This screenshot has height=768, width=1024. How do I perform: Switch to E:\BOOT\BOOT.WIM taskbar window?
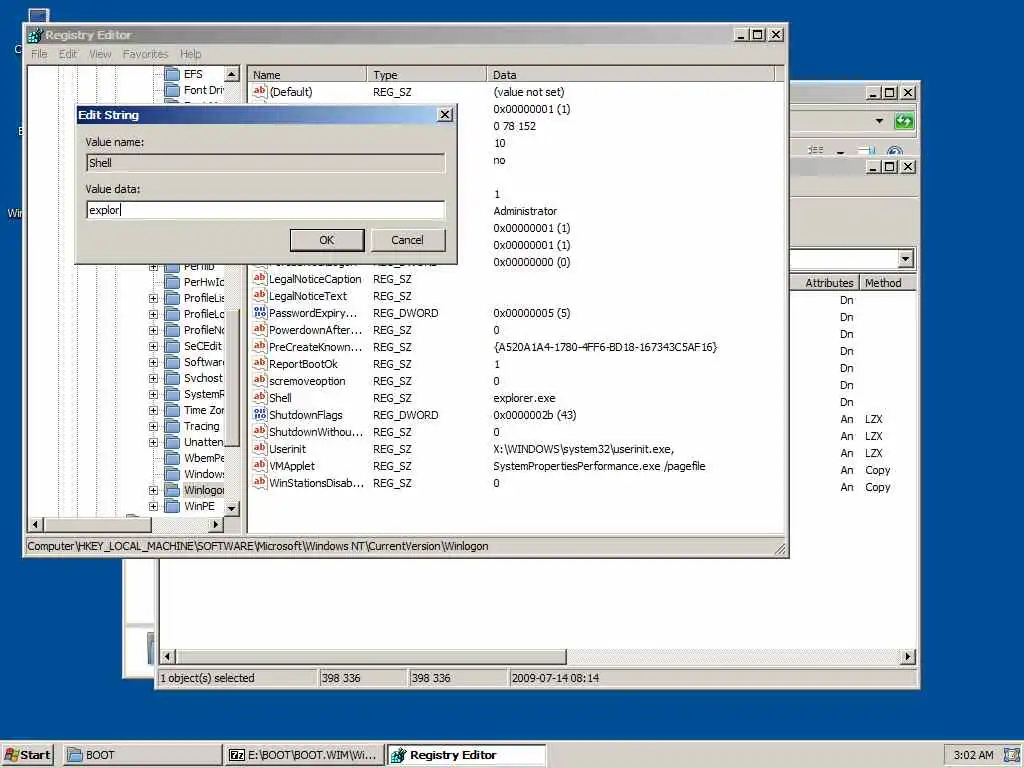[304, 755]
